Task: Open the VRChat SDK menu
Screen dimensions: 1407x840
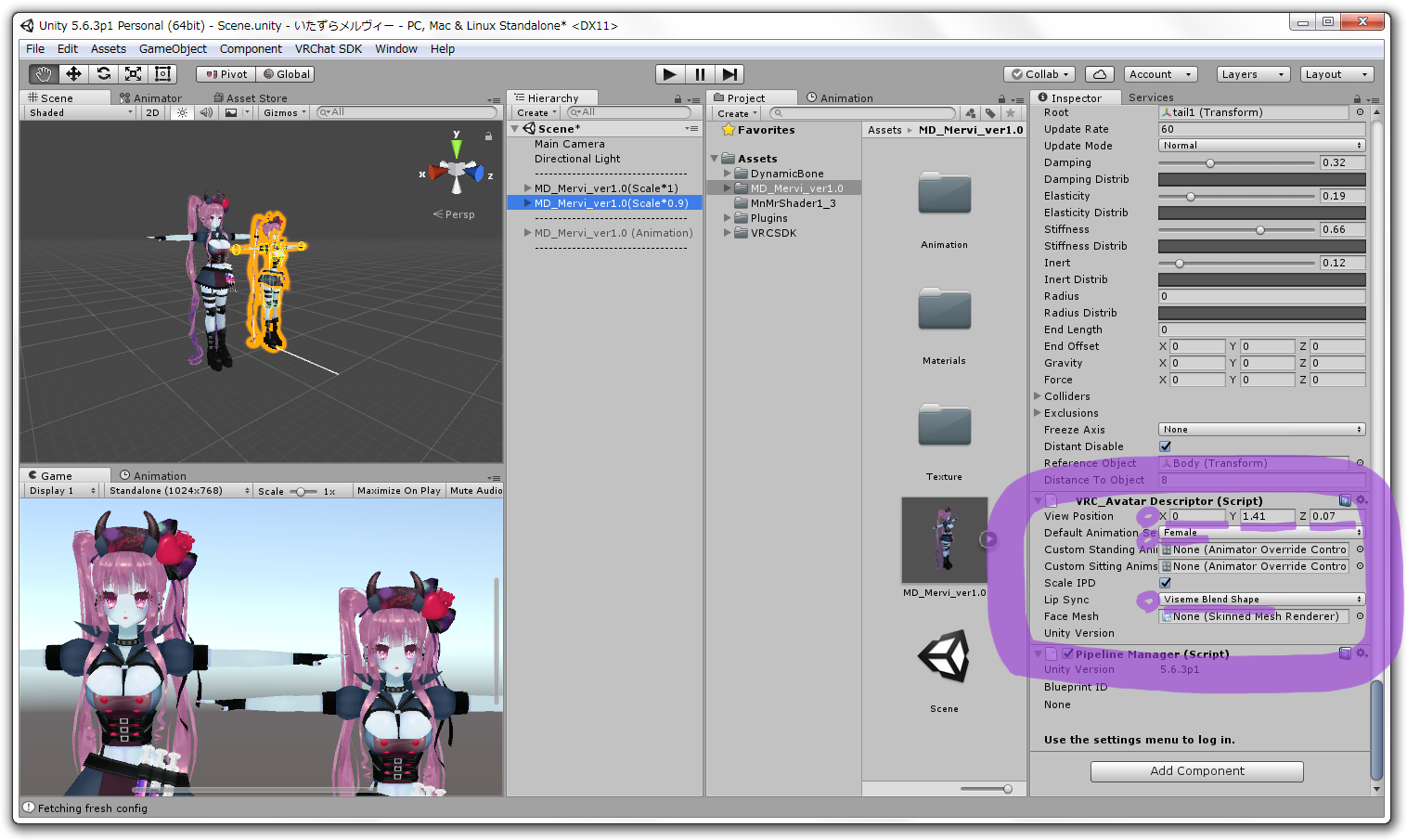Action: [328, 49]
